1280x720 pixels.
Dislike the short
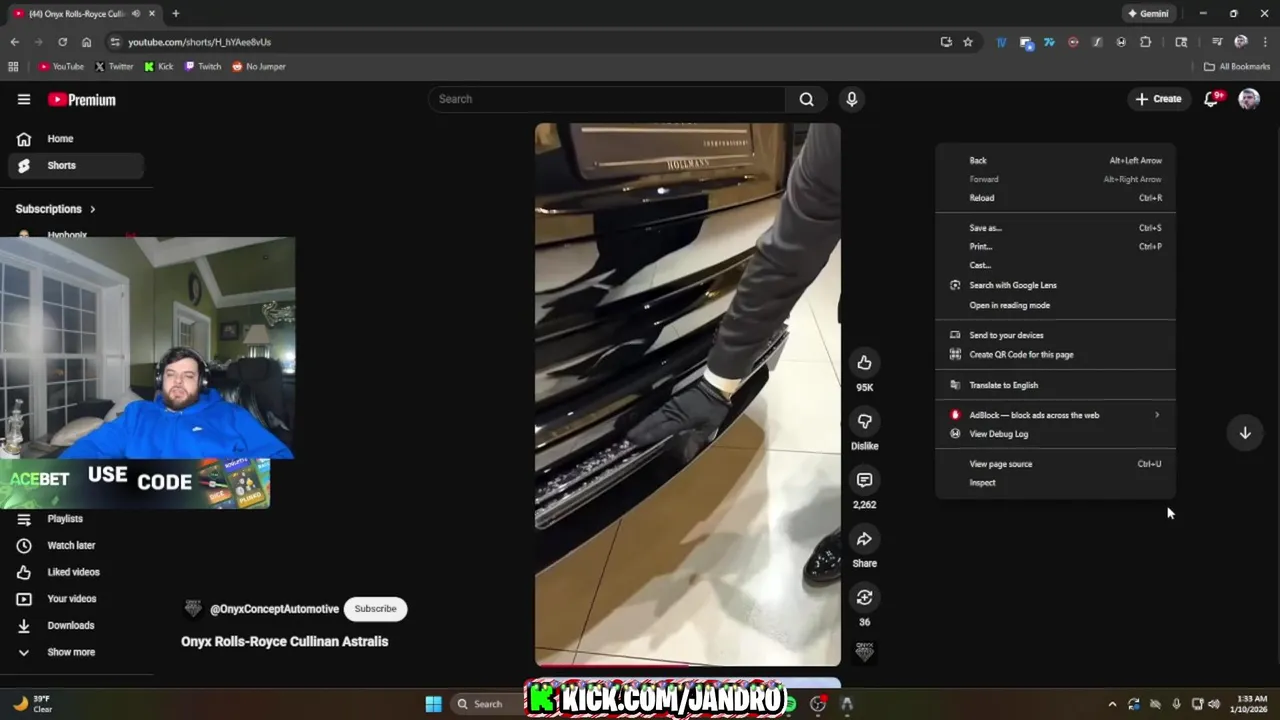[864, 421]
